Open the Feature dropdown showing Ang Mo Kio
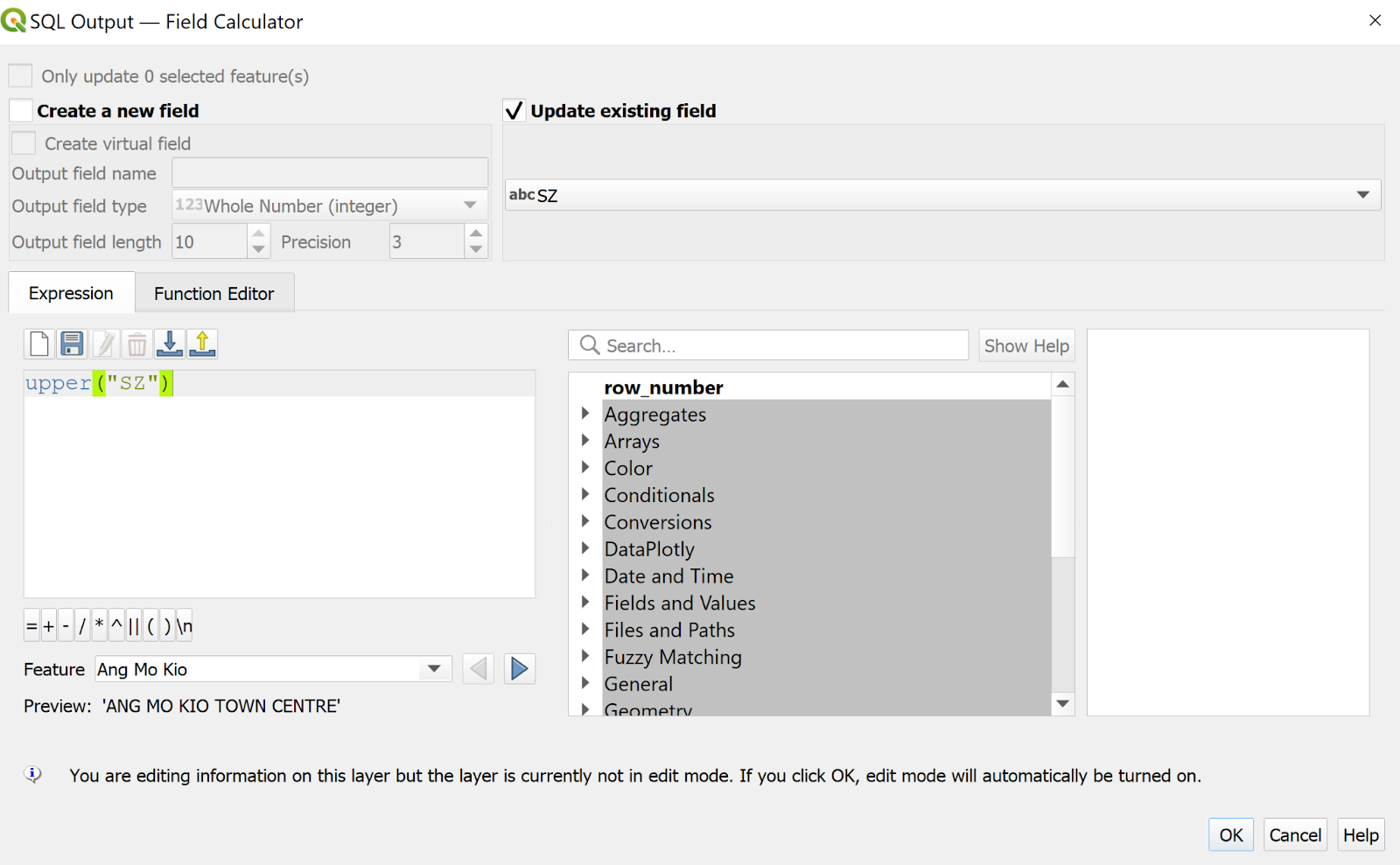This screenshot has height=865, width=1400. pos(272,669)
